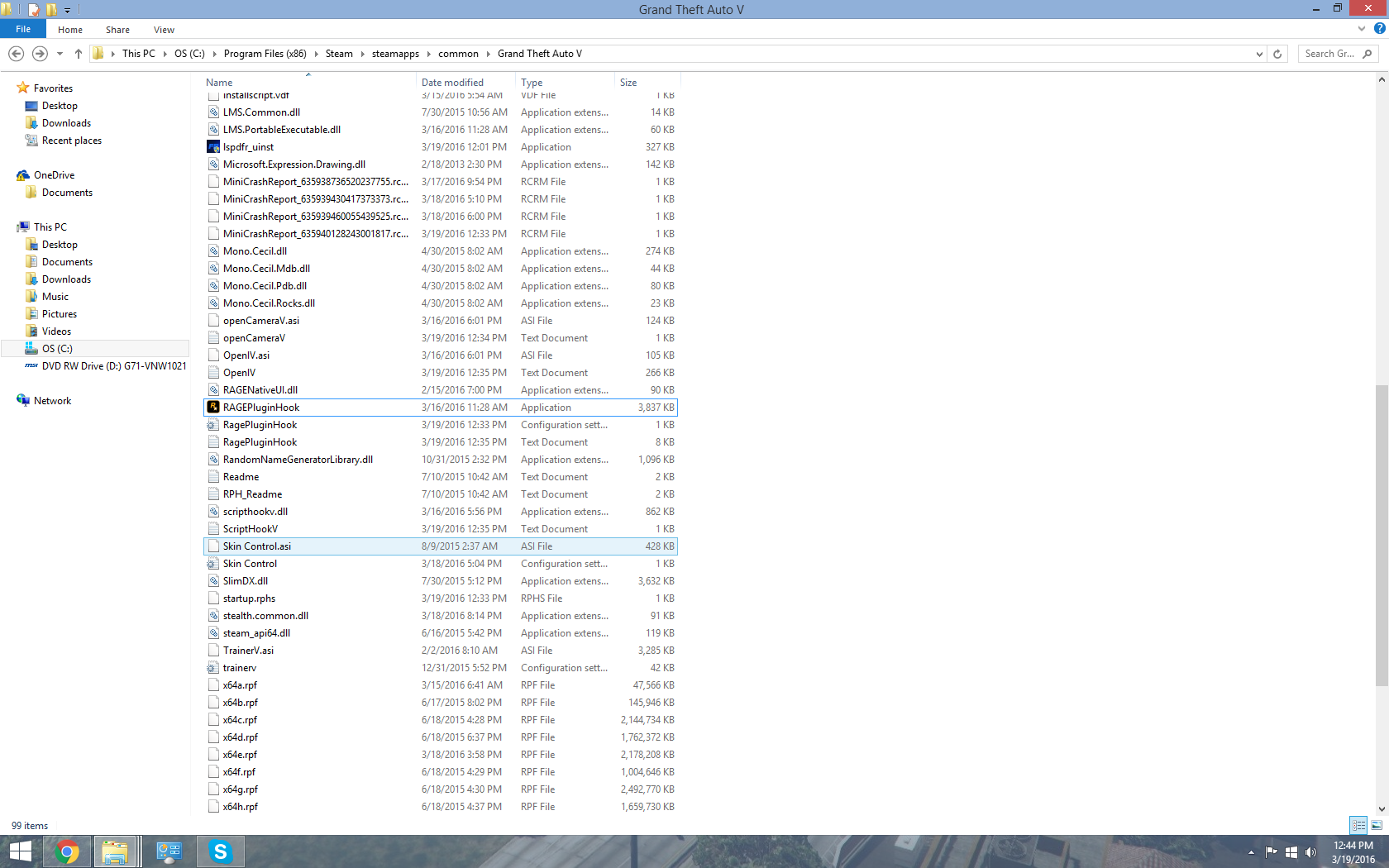Select the DVD RW Drive (D:) entry
The width and height of the screenshot is (1389, 868).
pyautogui.click(x=114, y=366)
